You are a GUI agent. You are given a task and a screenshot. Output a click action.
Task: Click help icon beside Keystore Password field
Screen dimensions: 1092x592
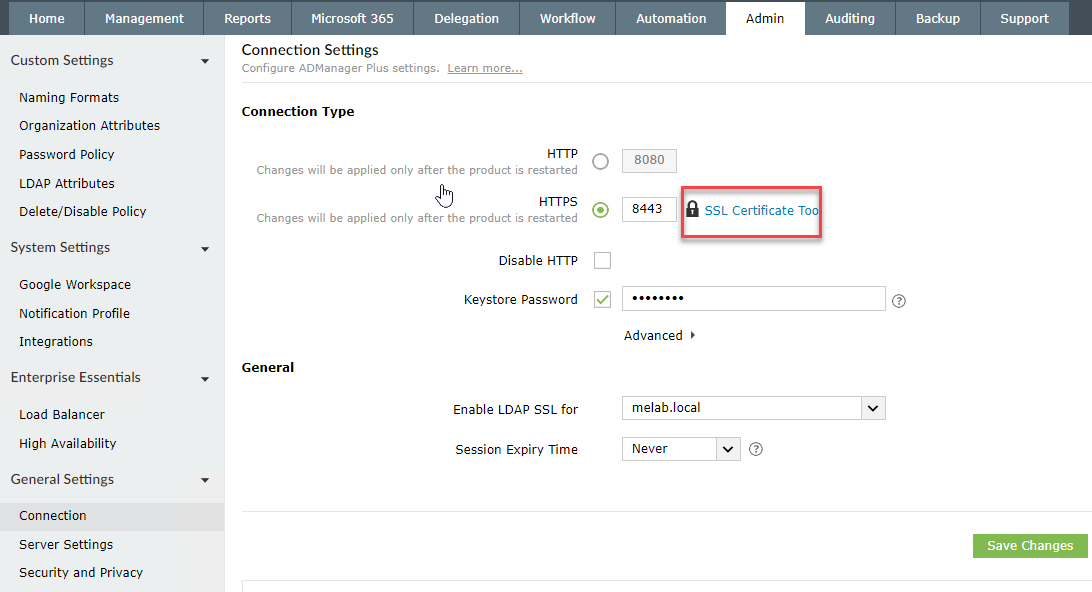[x=898, y=300]
